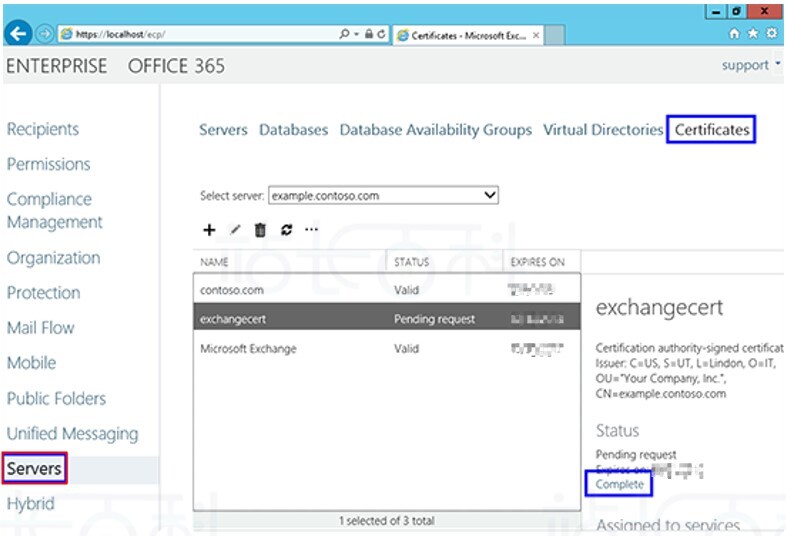Open Mobile in left navigation
Image resolution: width=786 pixels, height=536 pixels.
pos(32,363)
